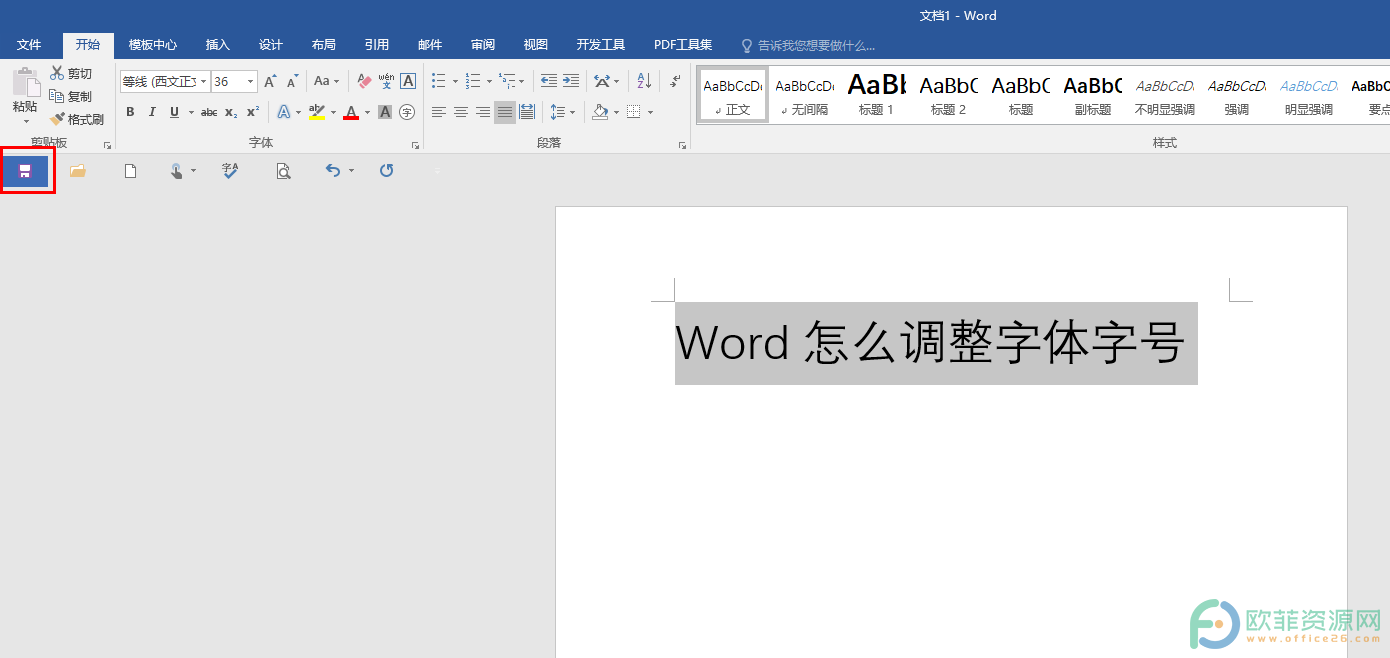Apply the 副标题 subtitle style
Viewport: 1390px width, 658px height.
1093,95
